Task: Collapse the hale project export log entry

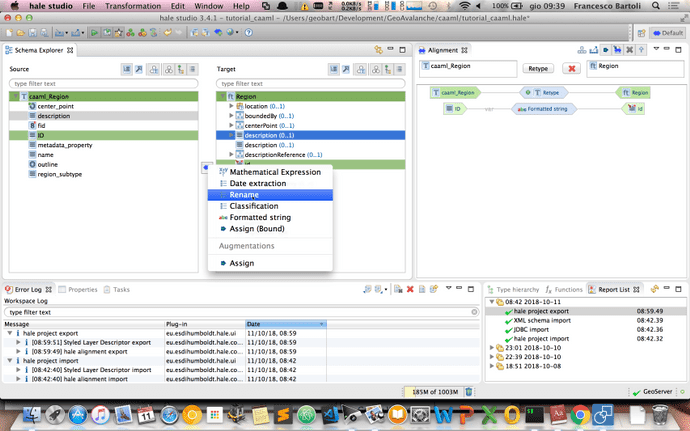Action: [x=11, y=332]
